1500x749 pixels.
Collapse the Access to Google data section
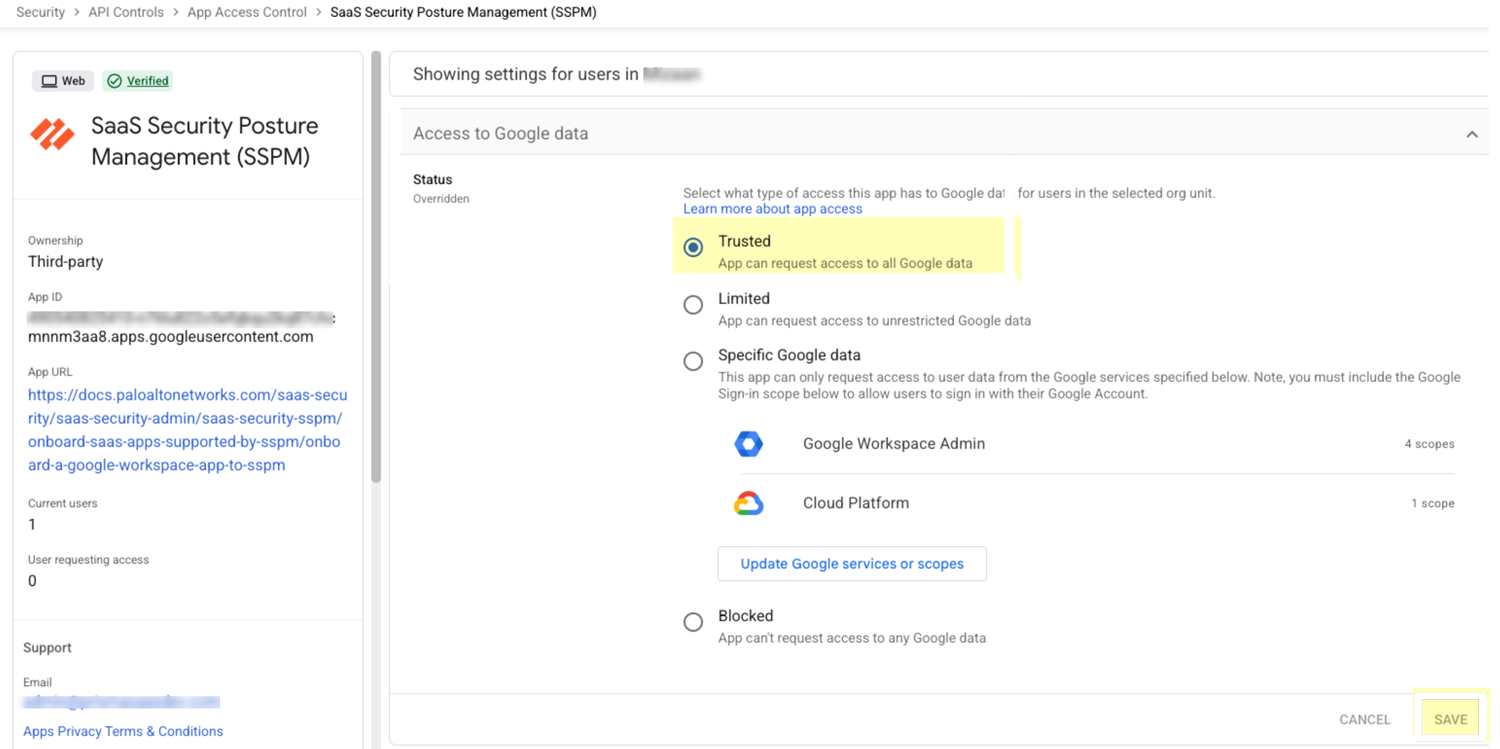click(1472, 134)
